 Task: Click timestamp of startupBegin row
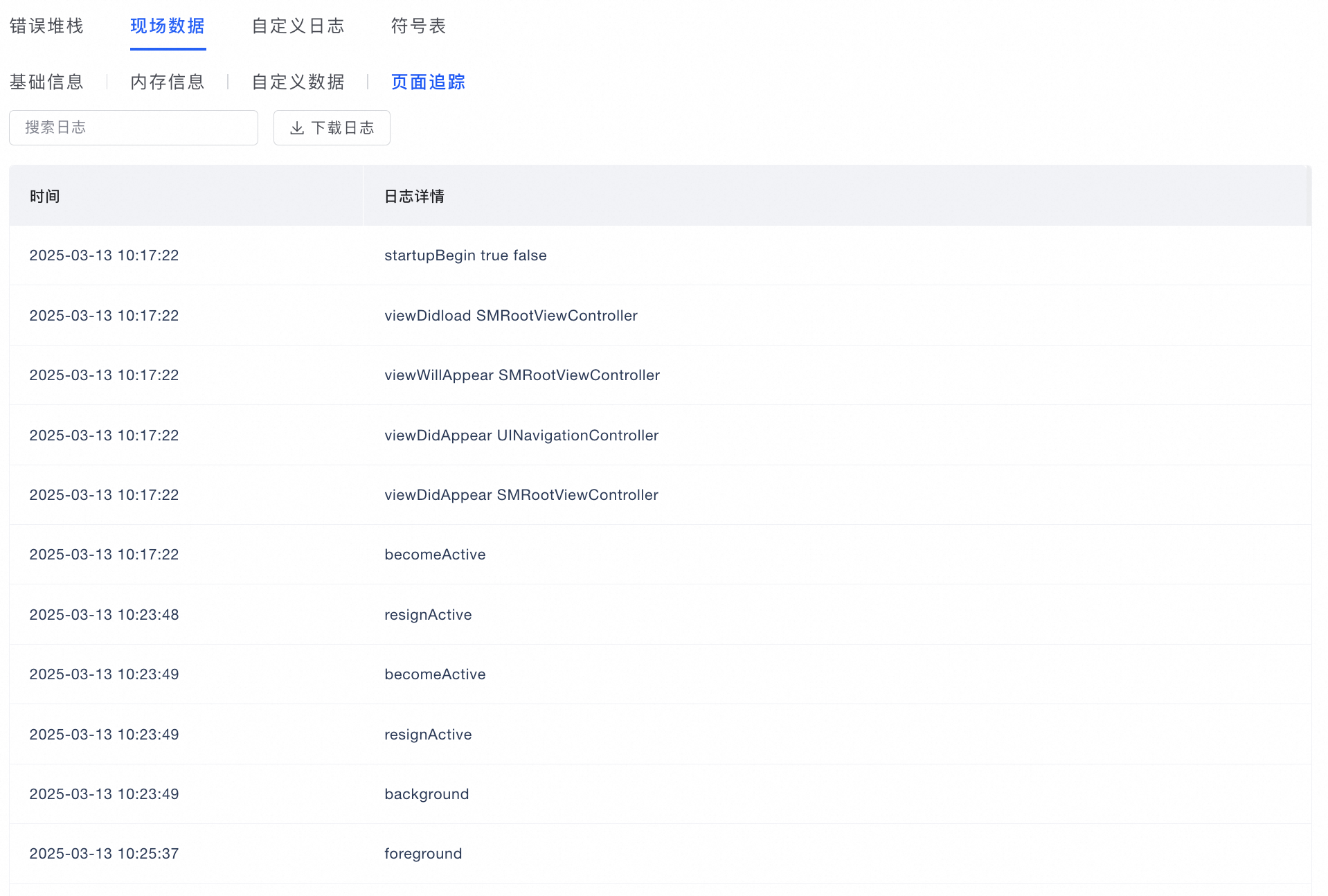104,256
